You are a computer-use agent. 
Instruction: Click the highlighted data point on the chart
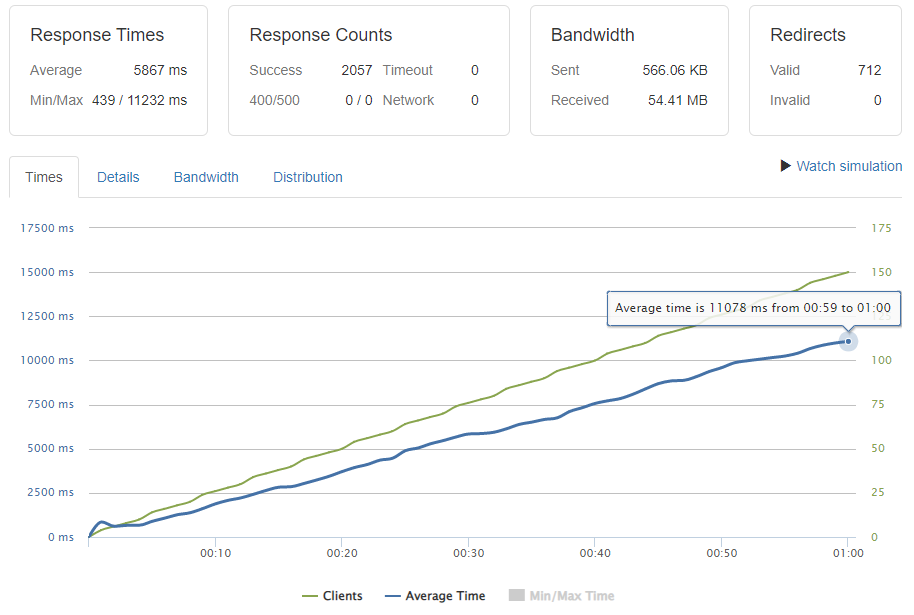point(847,341)
